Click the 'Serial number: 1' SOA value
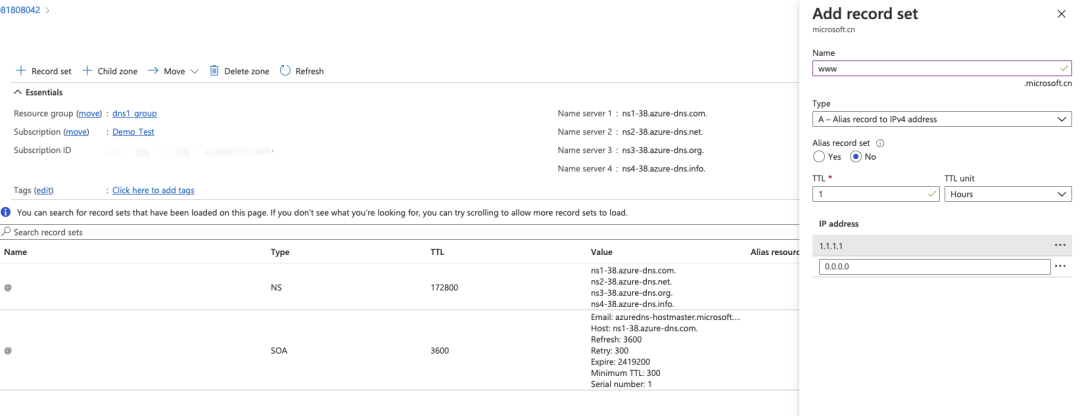The width and height of the screenshot is (1080, 416). [621, 384]
